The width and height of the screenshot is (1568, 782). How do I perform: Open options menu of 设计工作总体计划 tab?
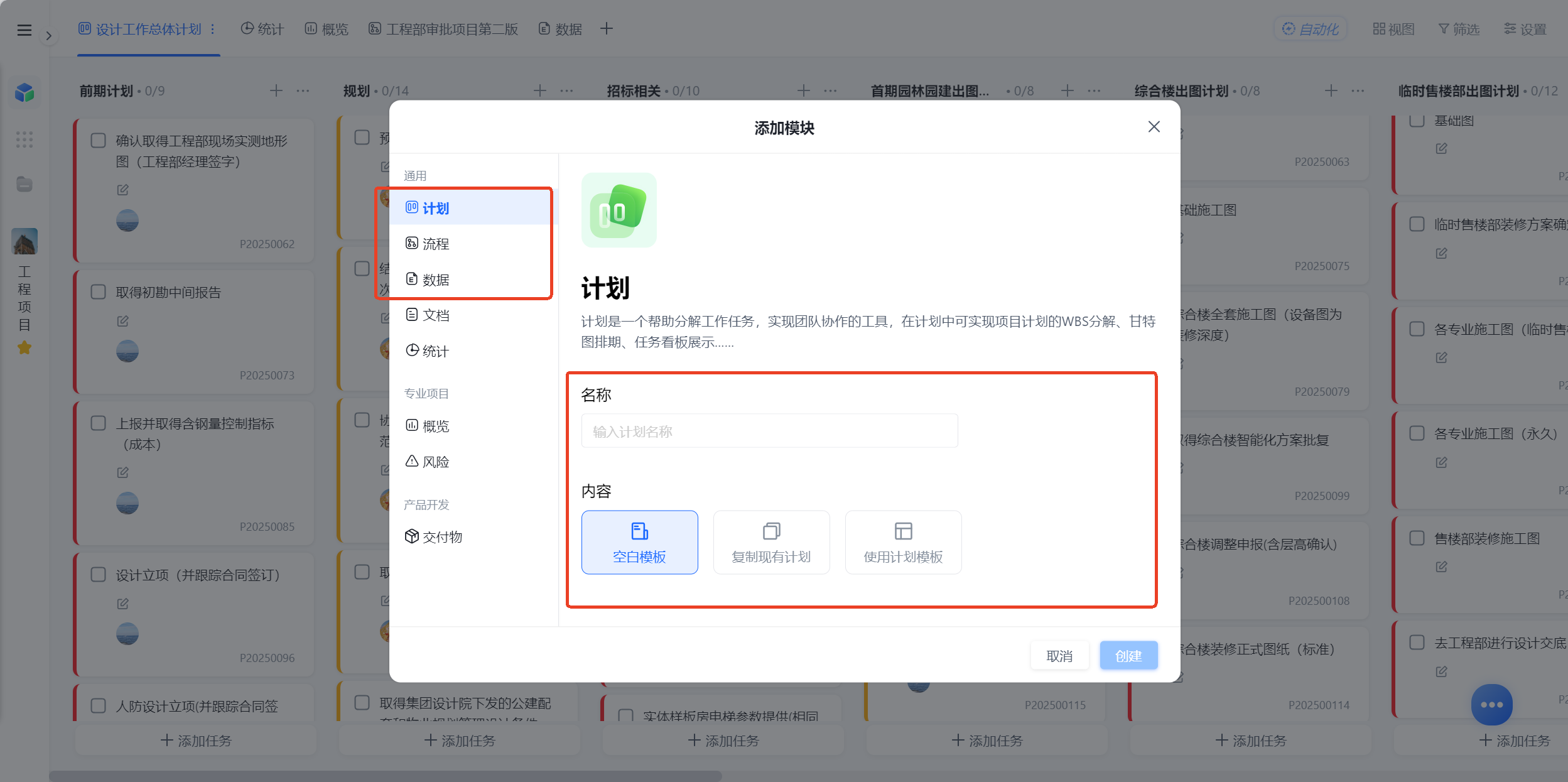point(213,29)
